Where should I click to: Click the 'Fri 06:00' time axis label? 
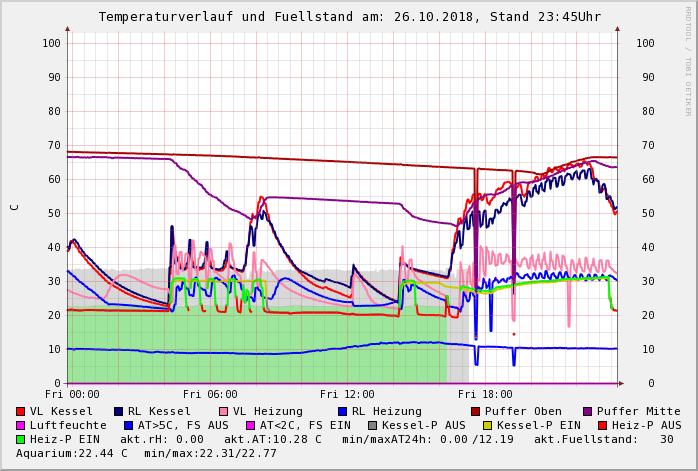(210, 394)
